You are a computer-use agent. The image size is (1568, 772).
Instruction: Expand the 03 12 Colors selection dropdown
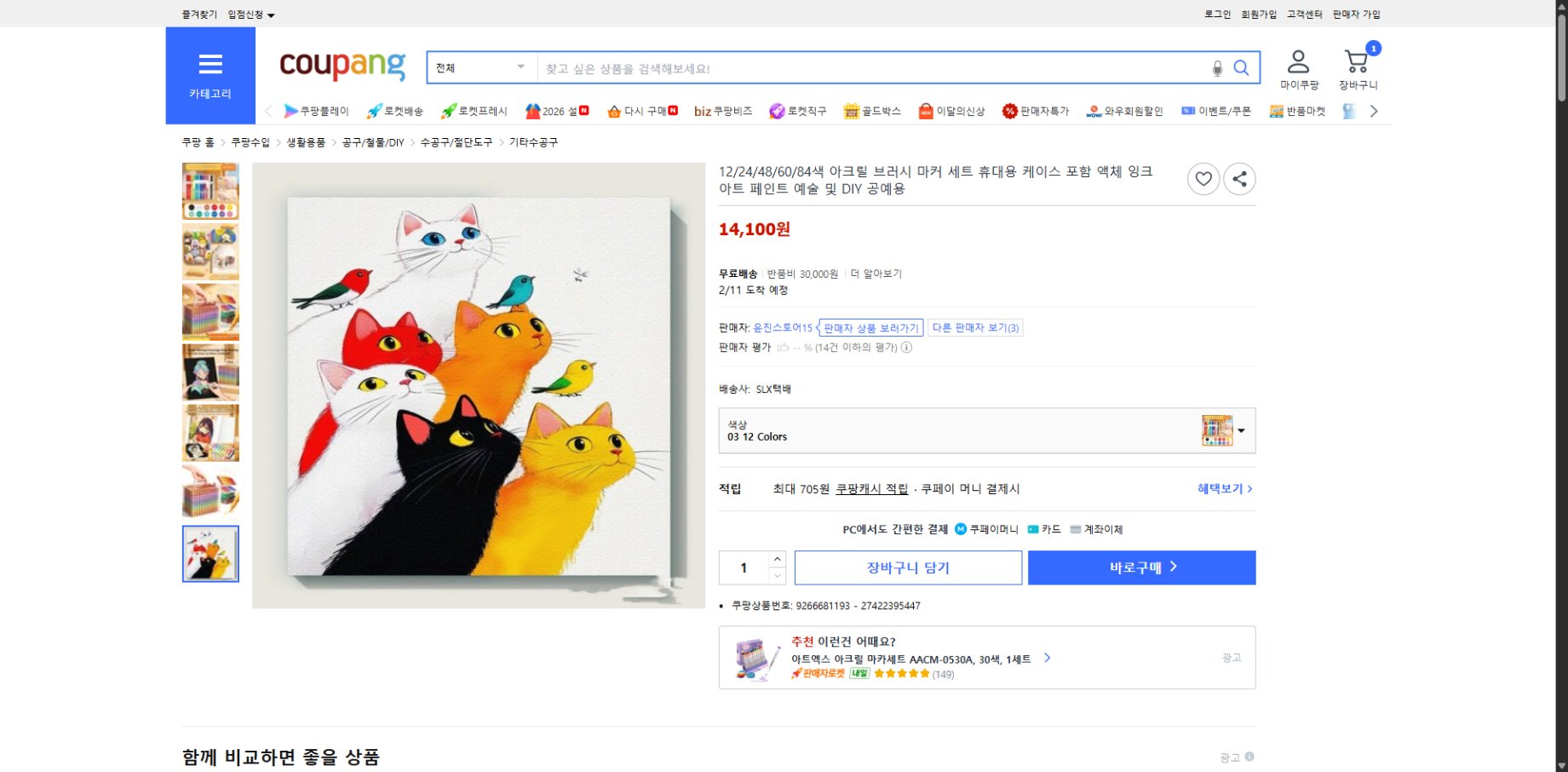click(1240, 430)
